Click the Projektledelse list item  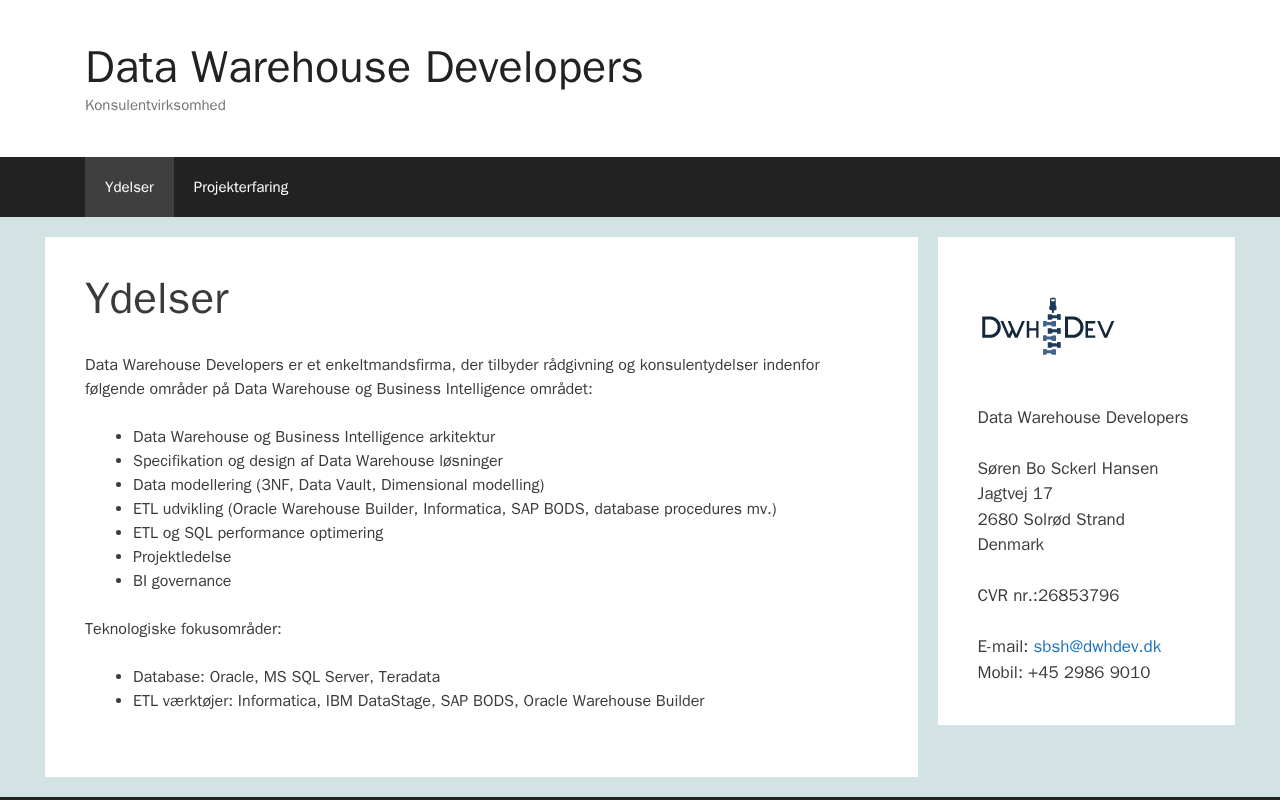tap(182, 557)
